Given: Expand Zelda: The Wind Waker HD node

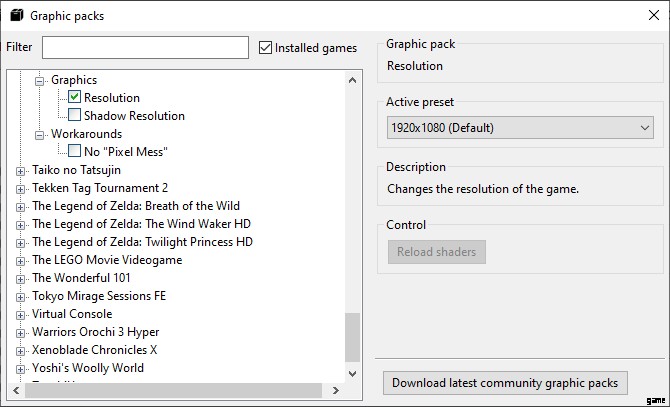Looking at the screenshot, I should tap(20, 225).
